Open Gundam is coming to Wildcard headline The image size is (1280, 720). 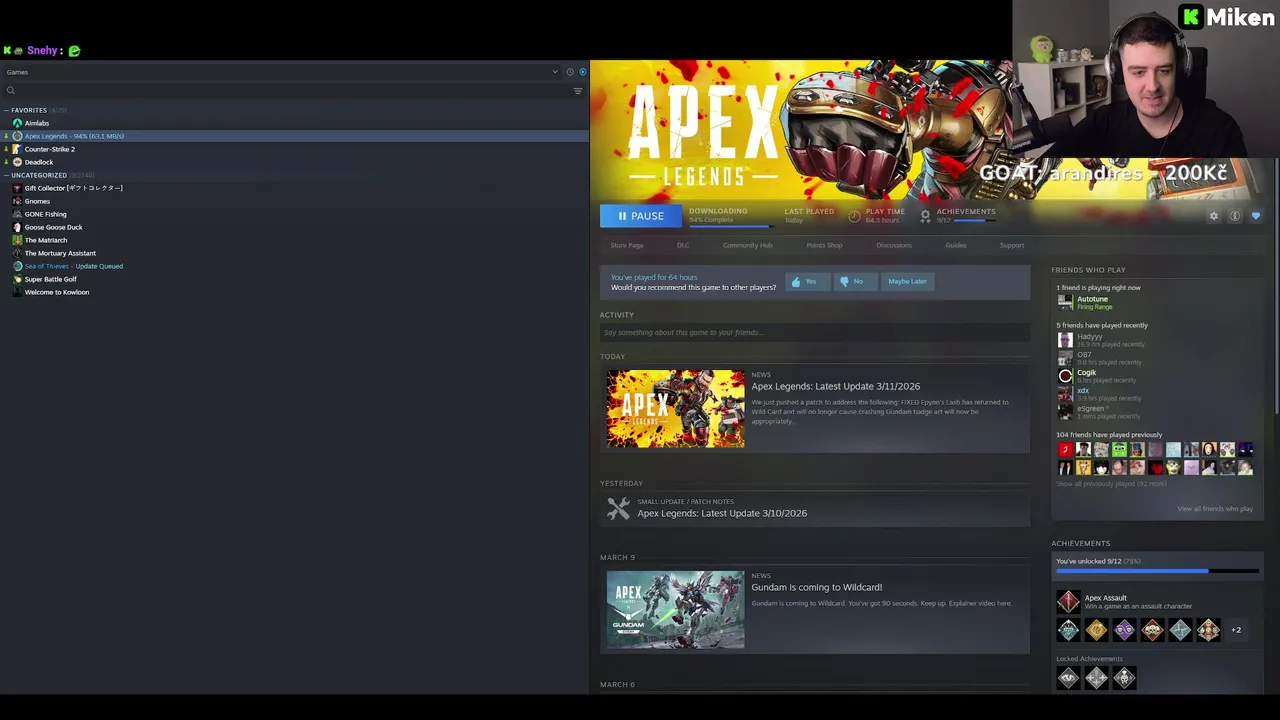816,587
